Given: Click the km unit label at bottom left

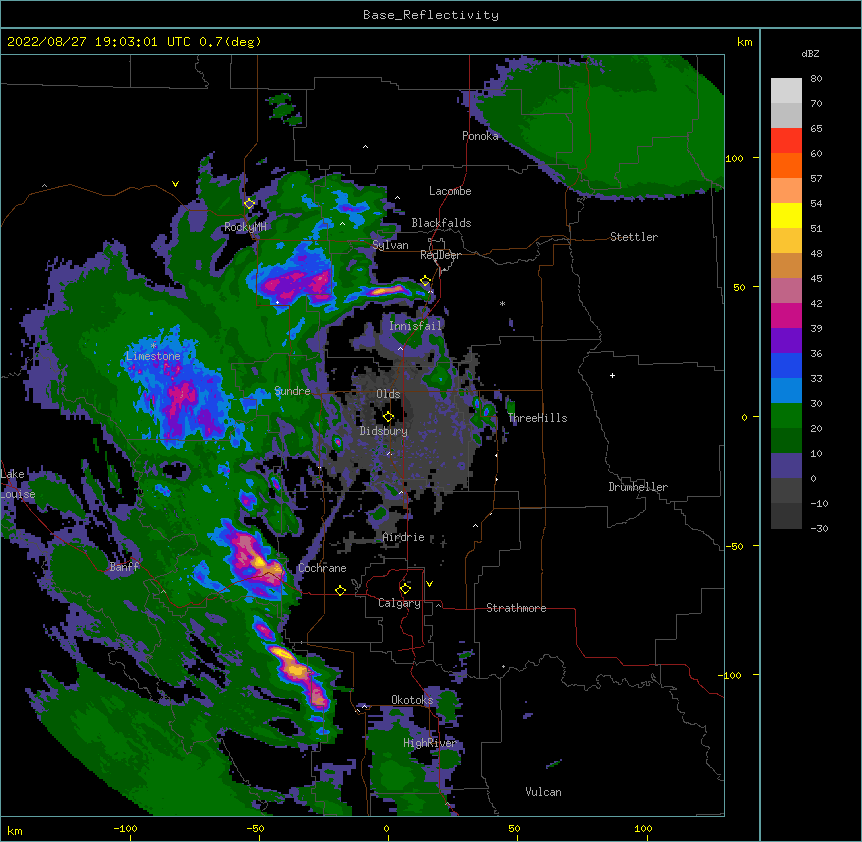Looking at the screenshot, I should point(15,831).
